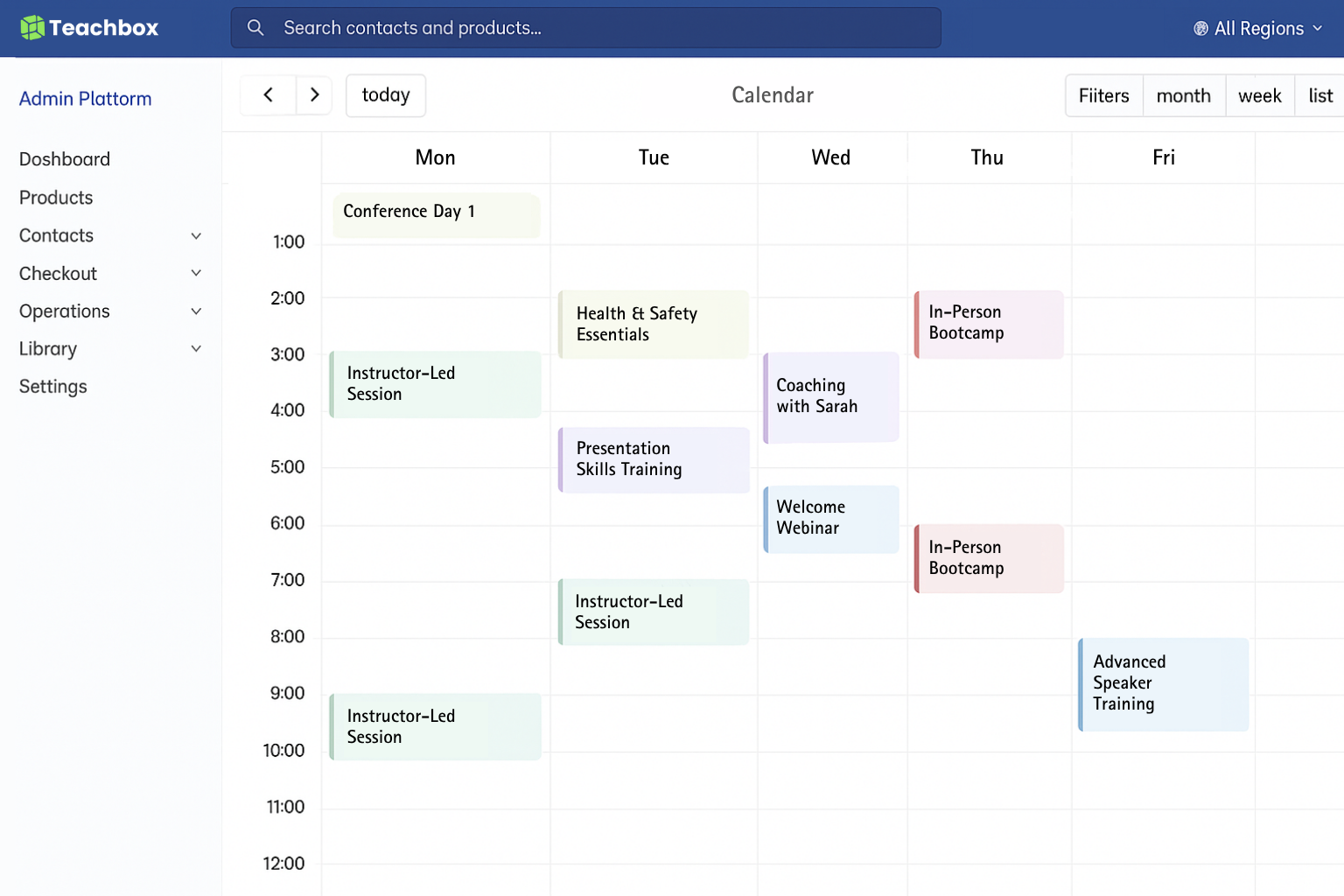Expand the Checkout section

click(195, 273)
